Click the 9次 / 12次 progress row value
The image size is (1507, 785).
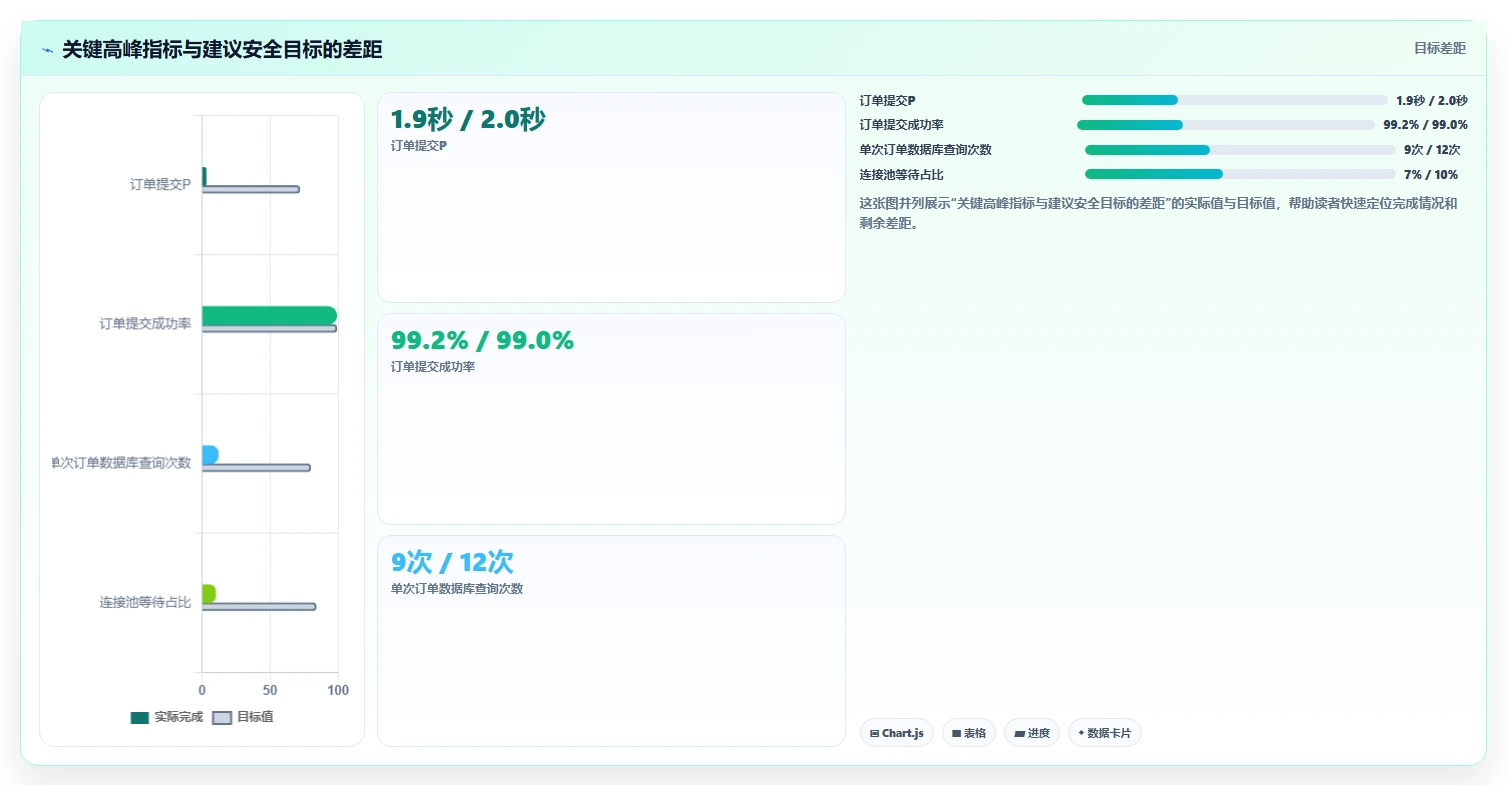click(x=1432, y=150)
